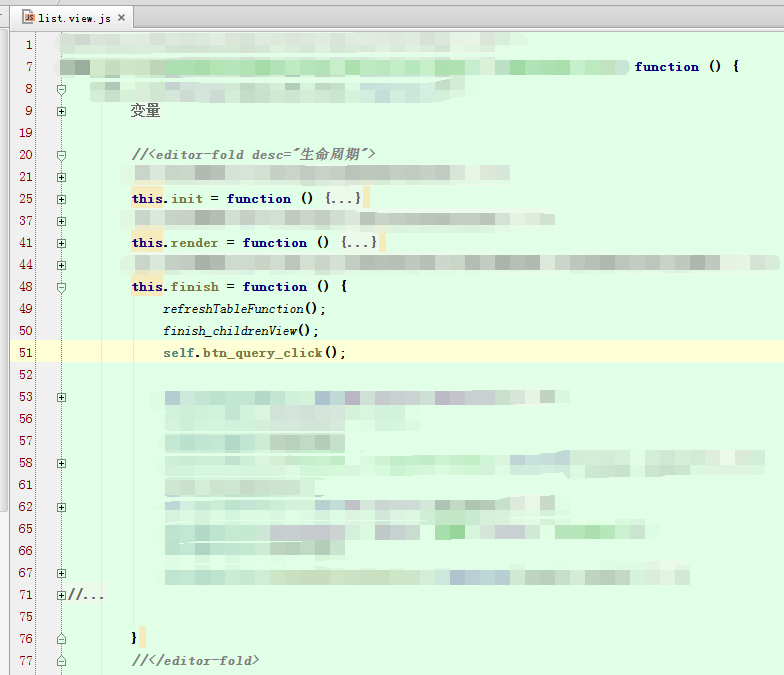Expand the fold marker on line 58
This screenshot has width=784, height=675.
(61, 463)
